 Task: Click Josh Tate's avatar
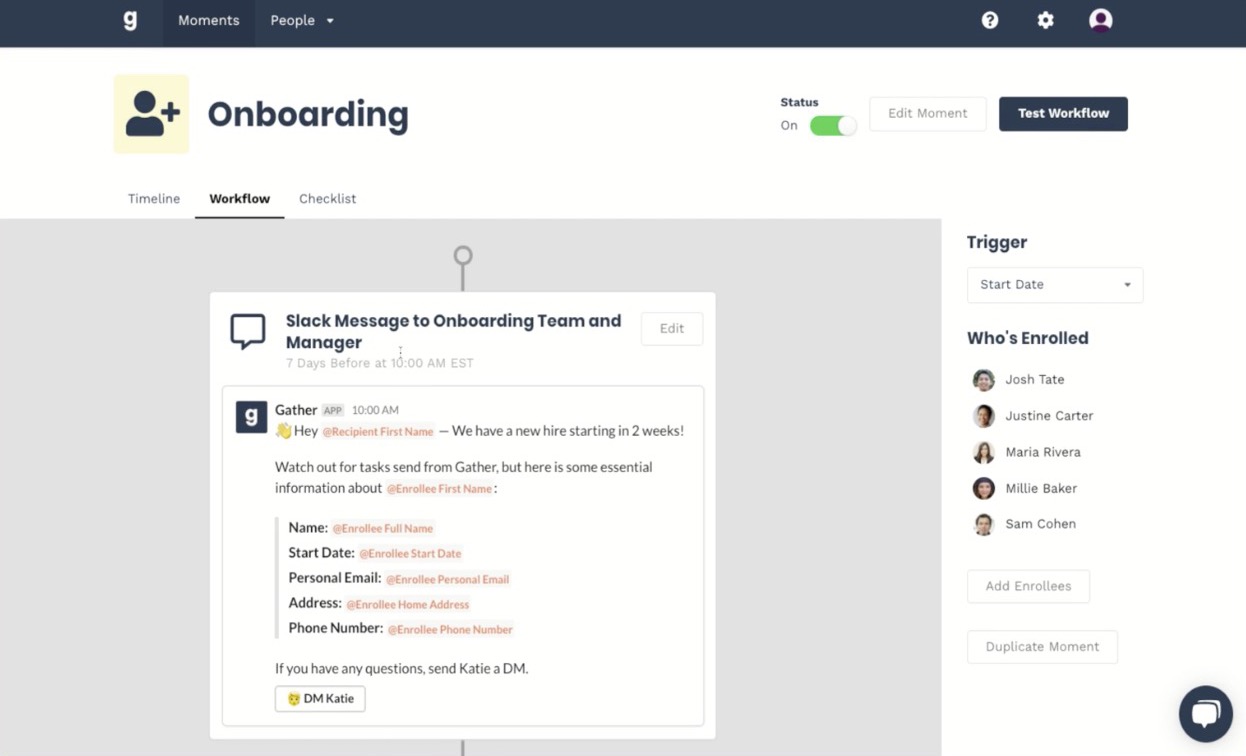984,380
